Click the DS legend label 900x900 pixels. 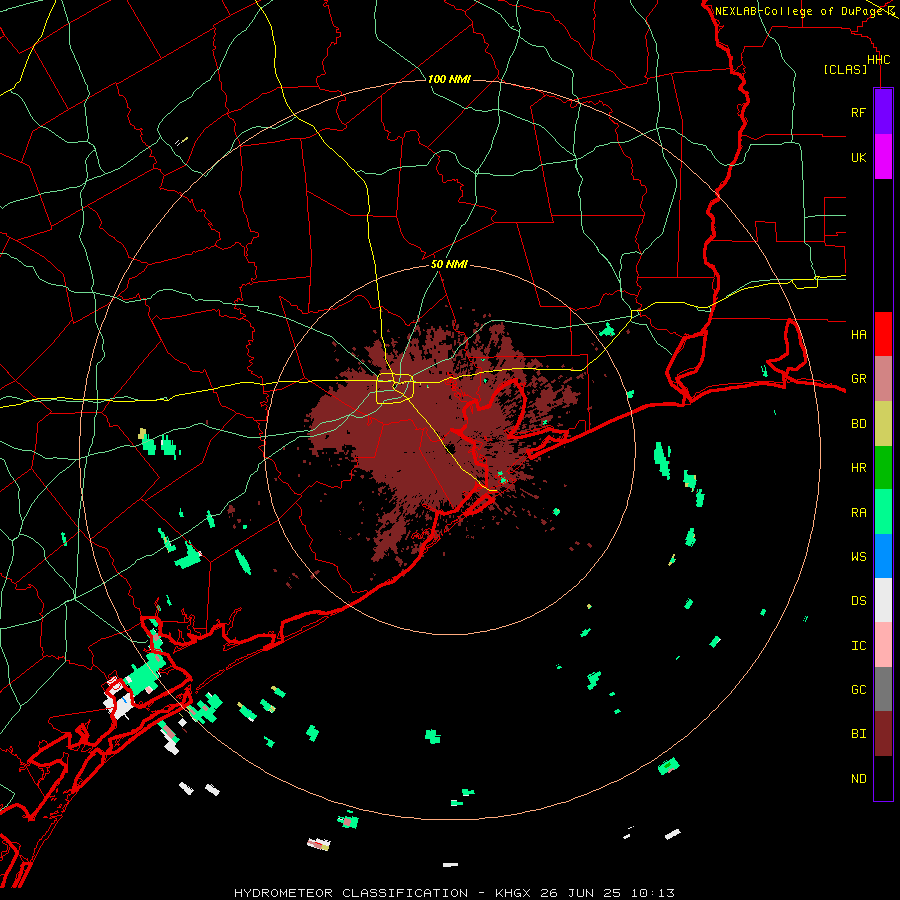point(859,601)
